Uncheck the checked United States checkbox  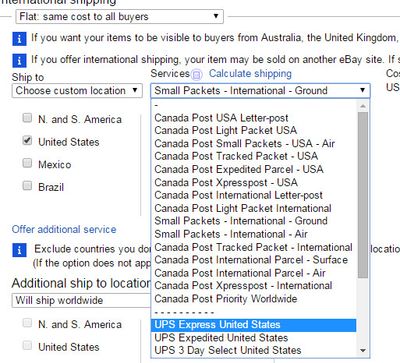point(27,140)
